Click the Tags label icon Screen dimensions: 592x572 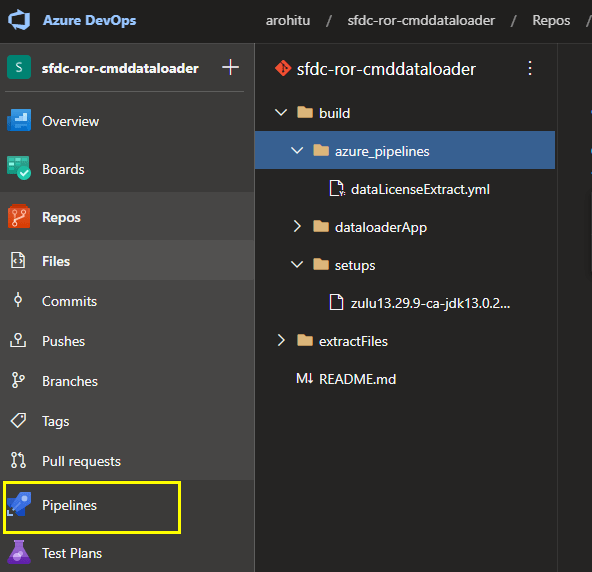18,420
